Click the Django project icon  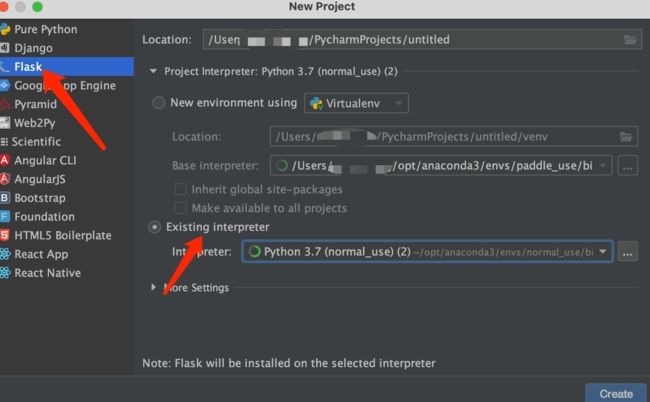click(x=4, y=48)
